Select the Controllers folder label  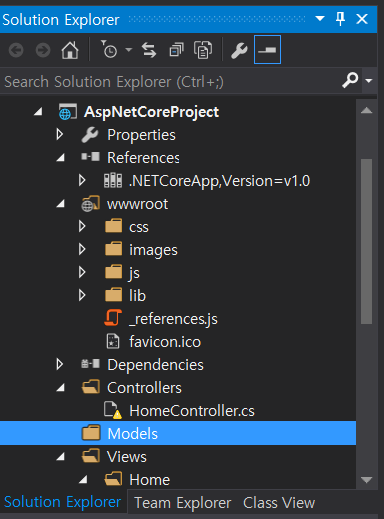[144, 388]
